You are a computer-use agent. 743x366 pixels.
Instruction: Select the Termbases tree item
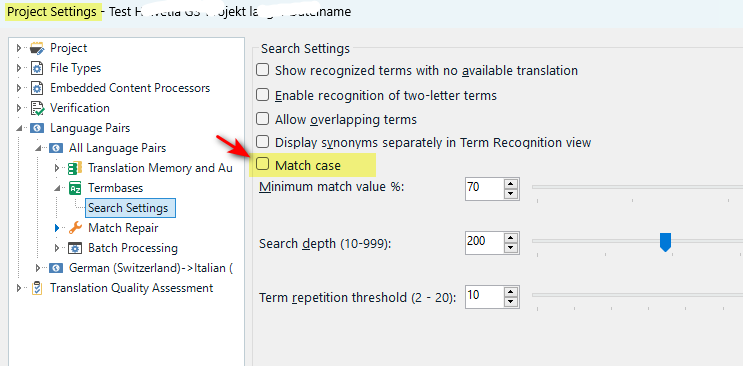coord(116,188)
